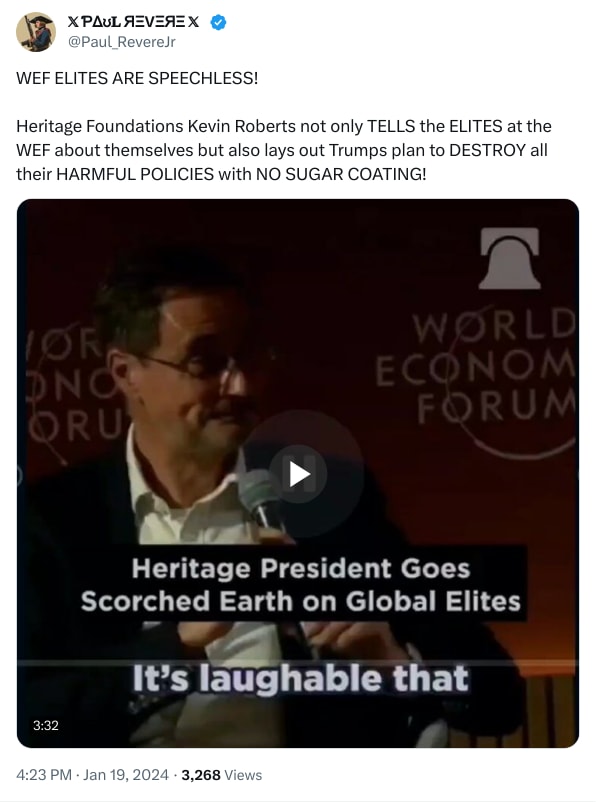Click the display name X PAUL REVERE X
The height and width of the screenshot is (802, 611).
133,22
